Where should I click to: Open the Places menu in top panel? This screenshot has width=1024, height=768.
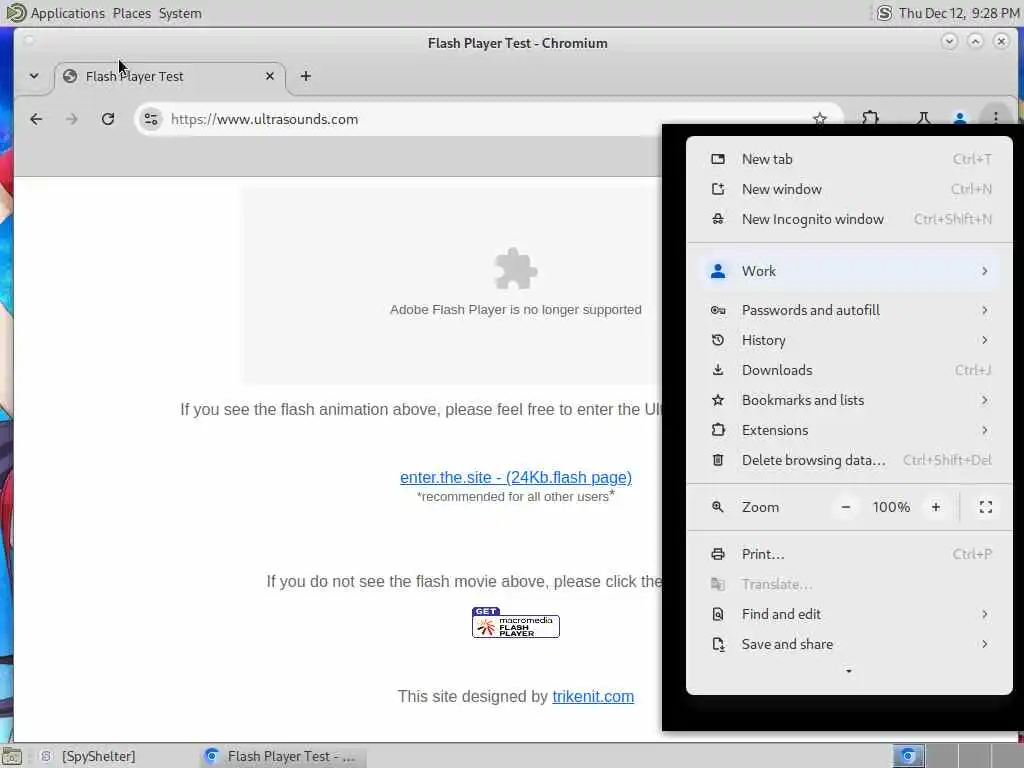(x=131, y=13)
